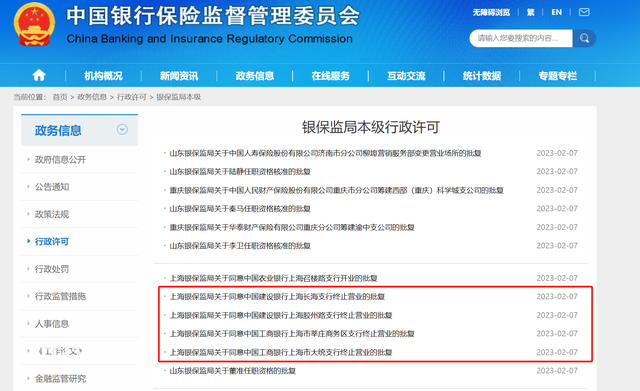Open 工商银行上海市莘庄商务区支行 link
Viewport: 640px width, 391px height.
[x=292, y=334]
